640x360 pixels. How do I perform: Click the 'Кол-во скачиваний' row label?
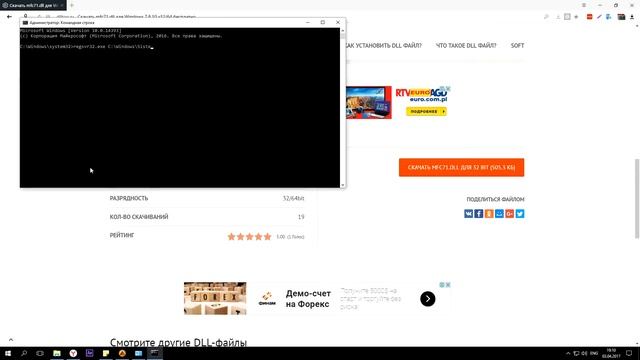tap(139, 217)
